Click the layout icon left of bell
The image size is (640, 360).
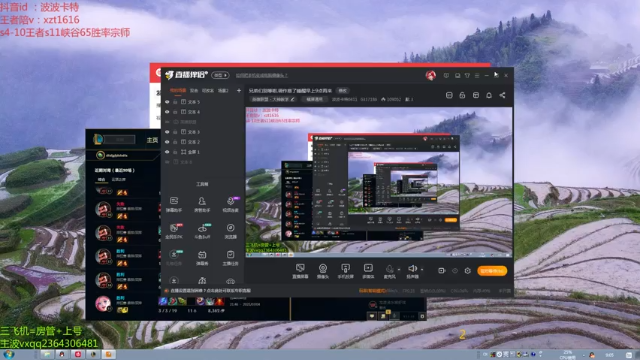(x=476, y=95)
